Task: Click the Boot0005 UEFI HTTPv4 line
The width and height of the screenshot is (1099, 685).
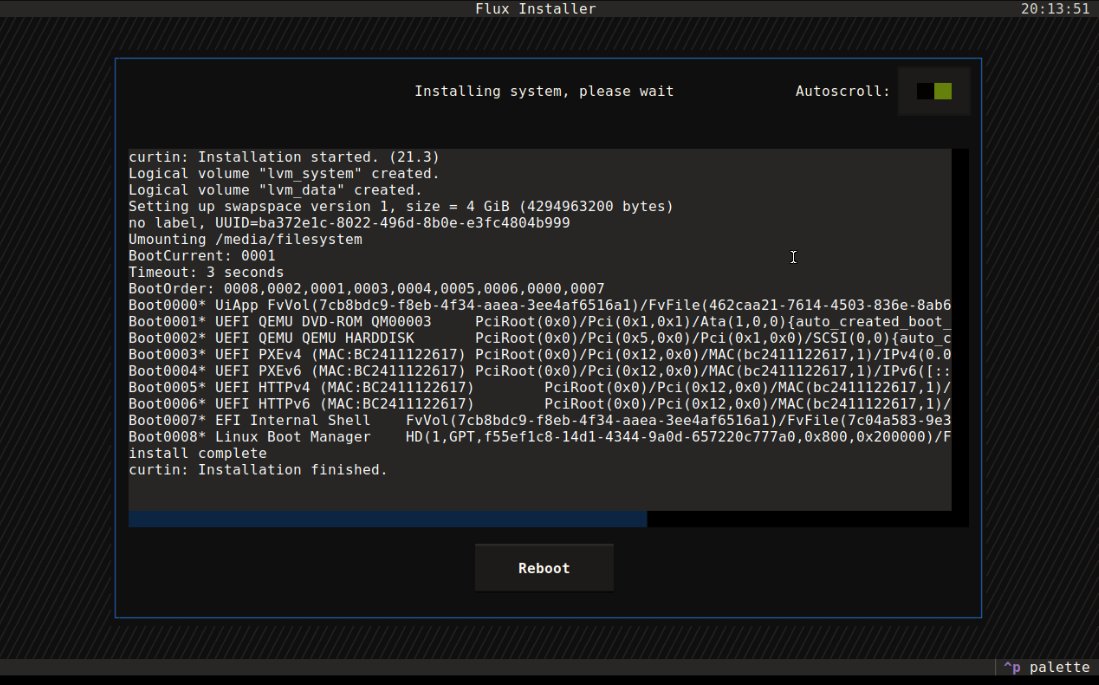Action: [x=540, y=388]
